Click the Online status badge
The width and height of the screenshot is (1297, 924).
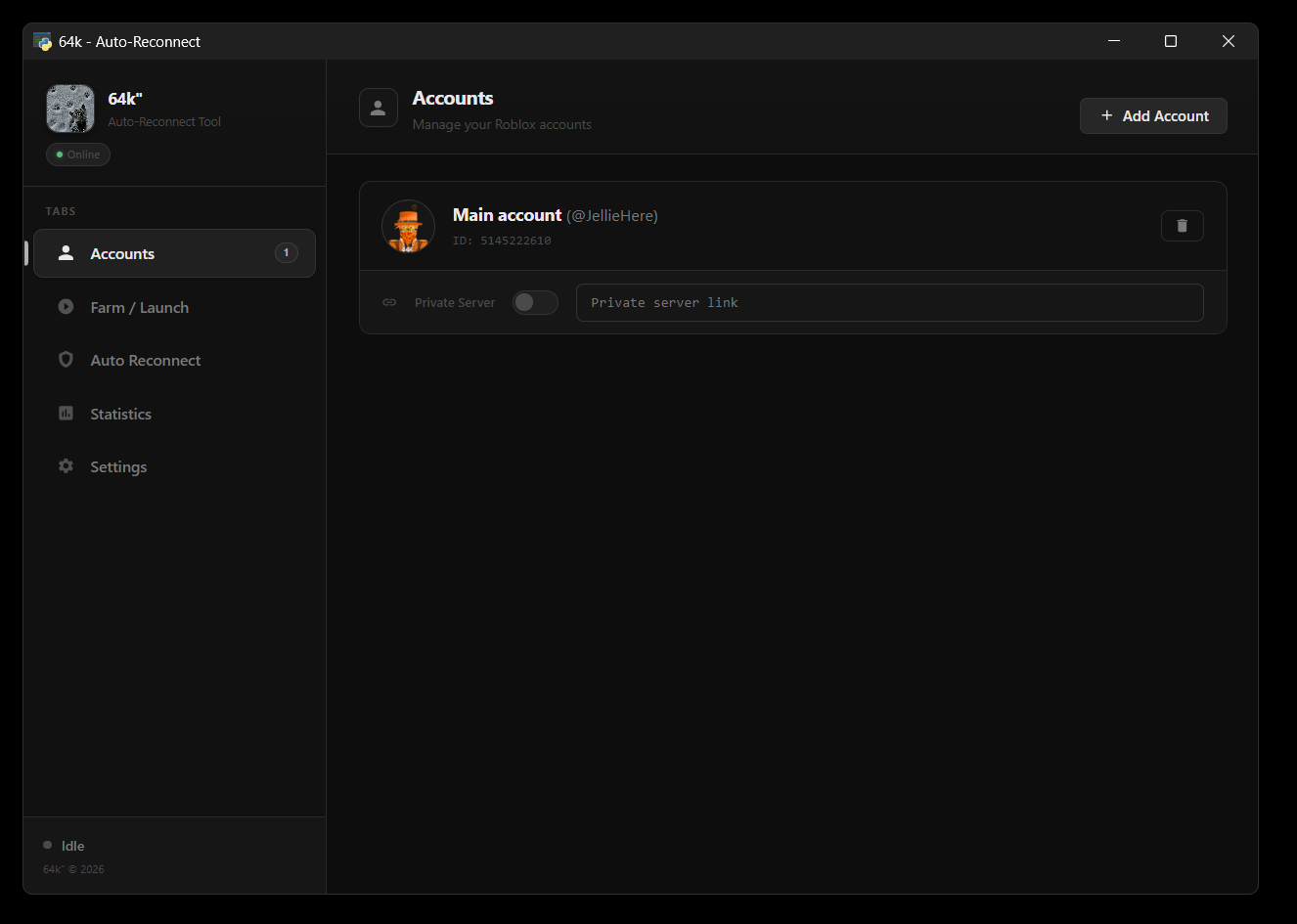78,154
